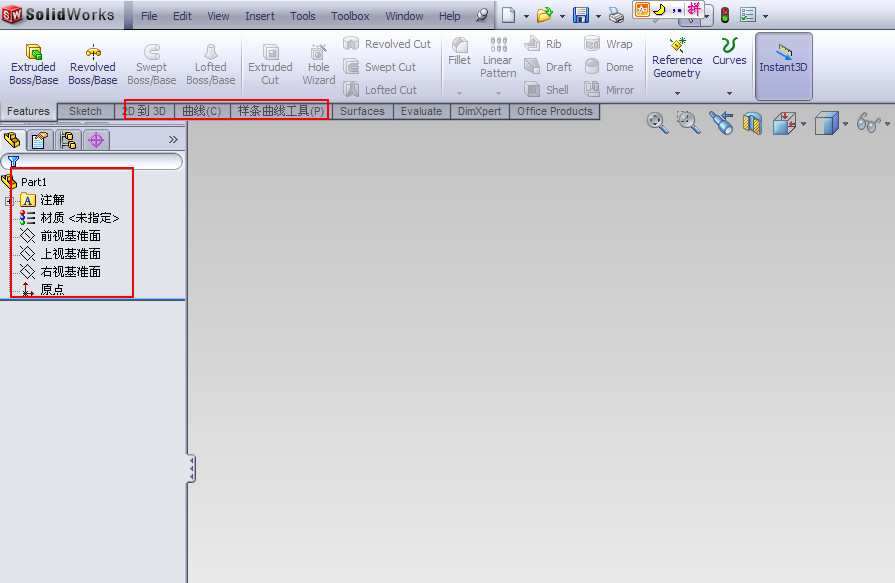Image resolution: width=895 pixels, height=583 pixels.
Task: Open the PropertyManager tab
Action: (x=40, y=140)
